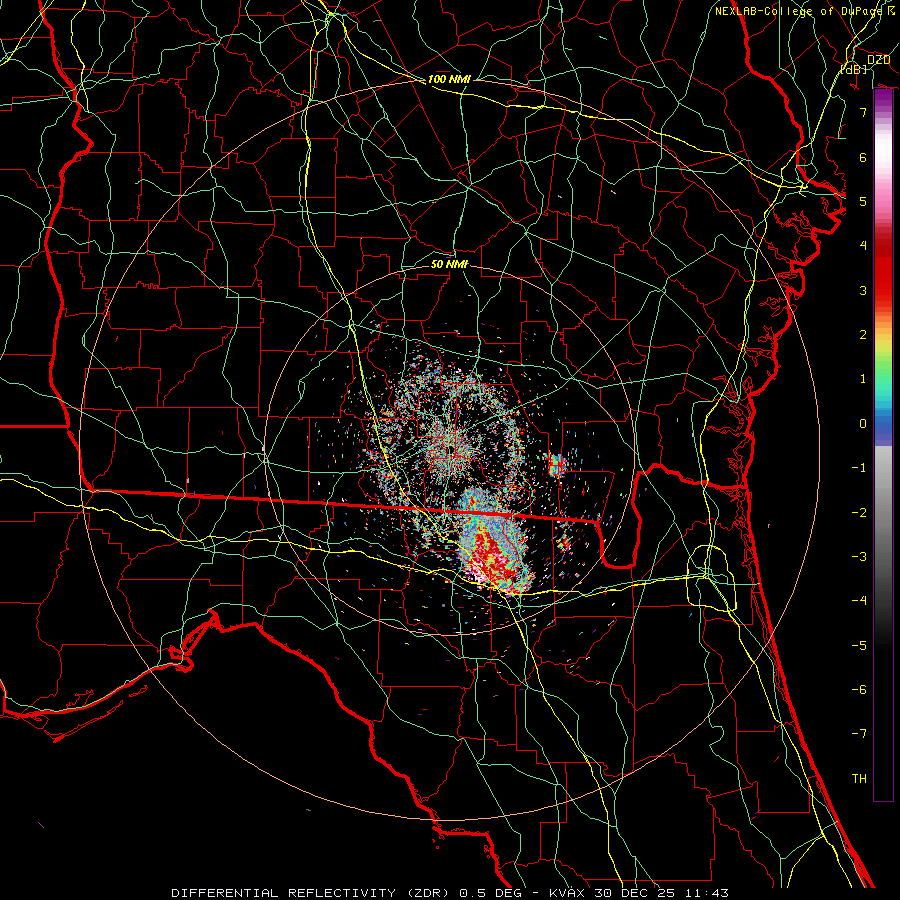Select the 4 value on color scale
The height and width of the screenshot is (900, 900).
863,246
